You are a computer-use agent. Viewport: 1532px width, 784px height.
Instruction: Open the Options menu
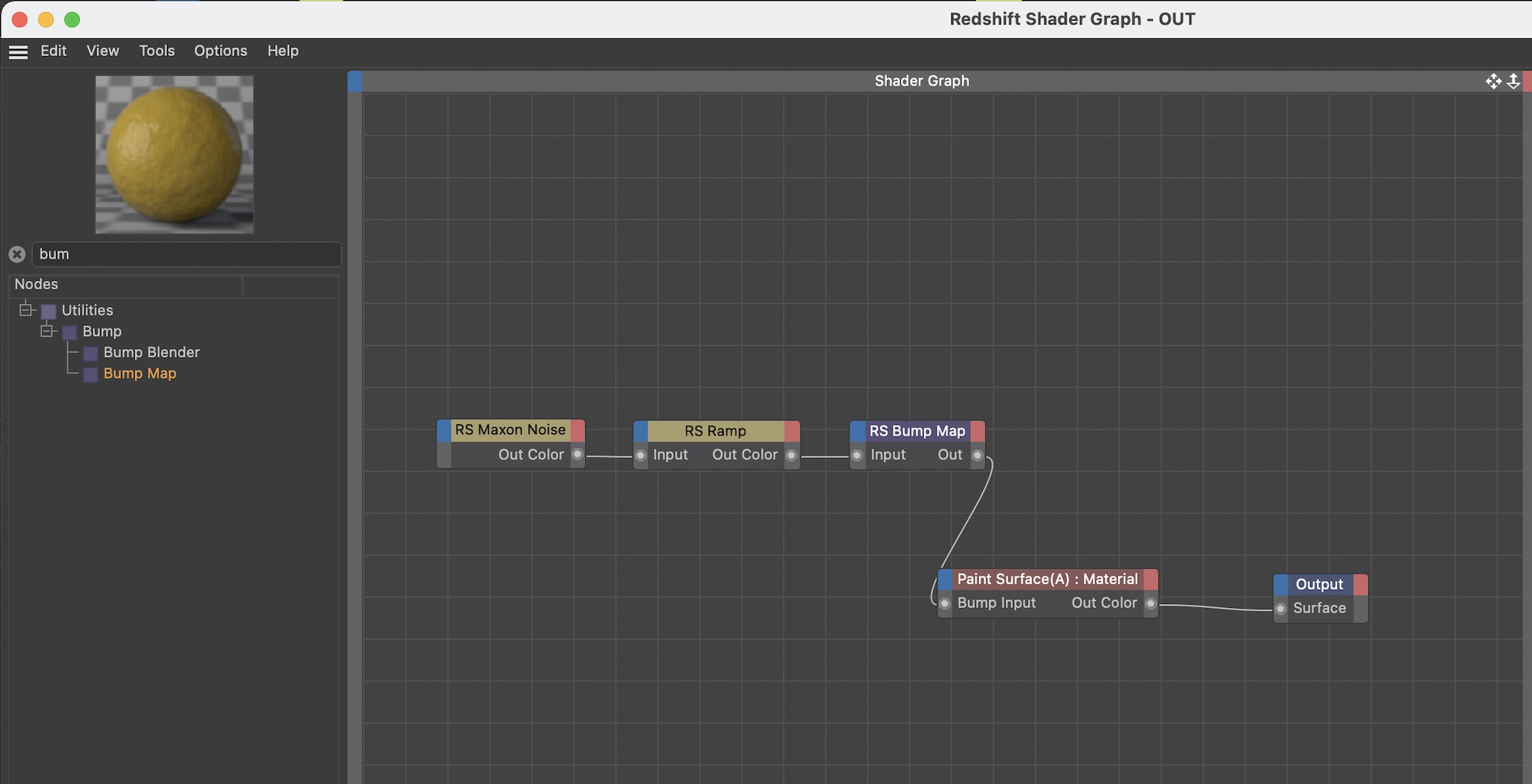pos(220,51)
